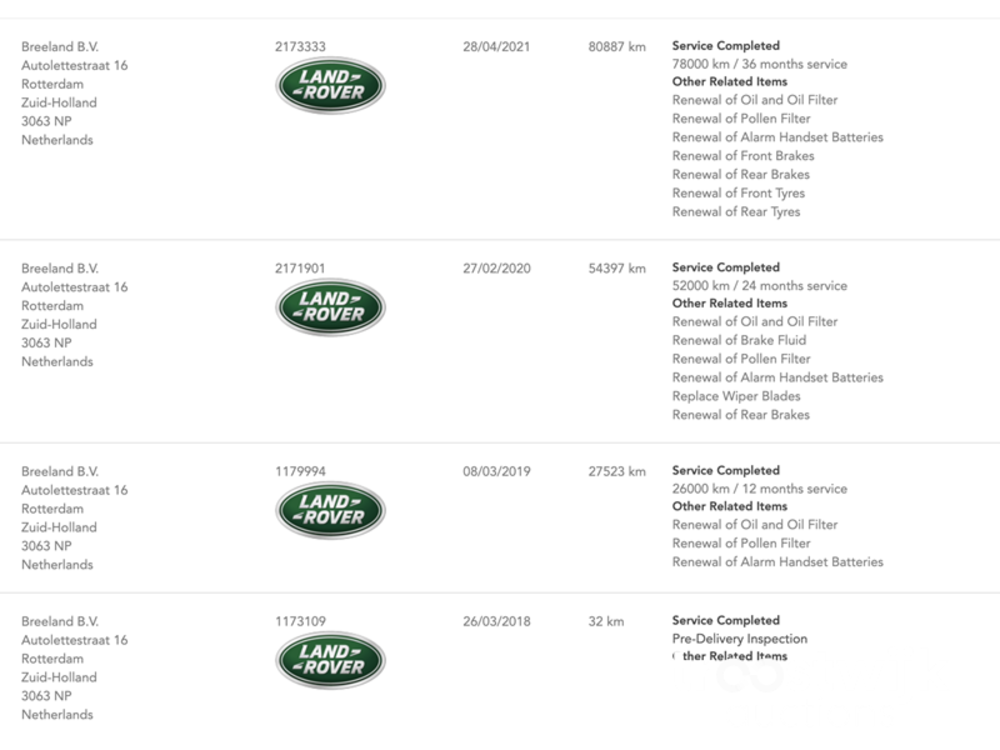Click the Land Rover logo under record 2171901

330,307
